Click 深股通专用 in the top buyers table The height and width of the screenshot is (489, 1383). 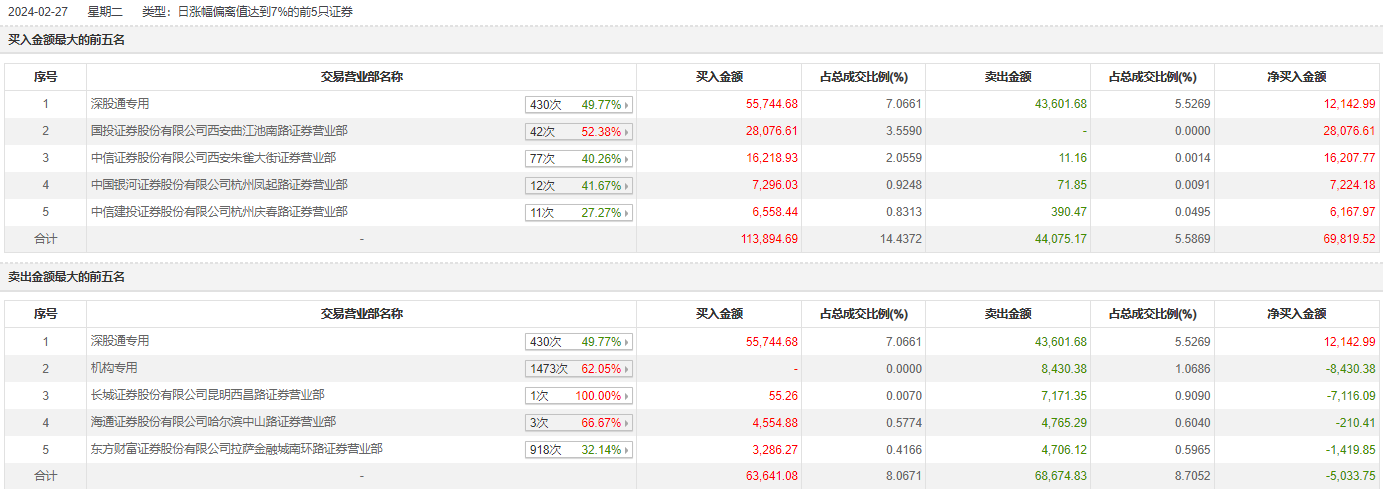120,104
